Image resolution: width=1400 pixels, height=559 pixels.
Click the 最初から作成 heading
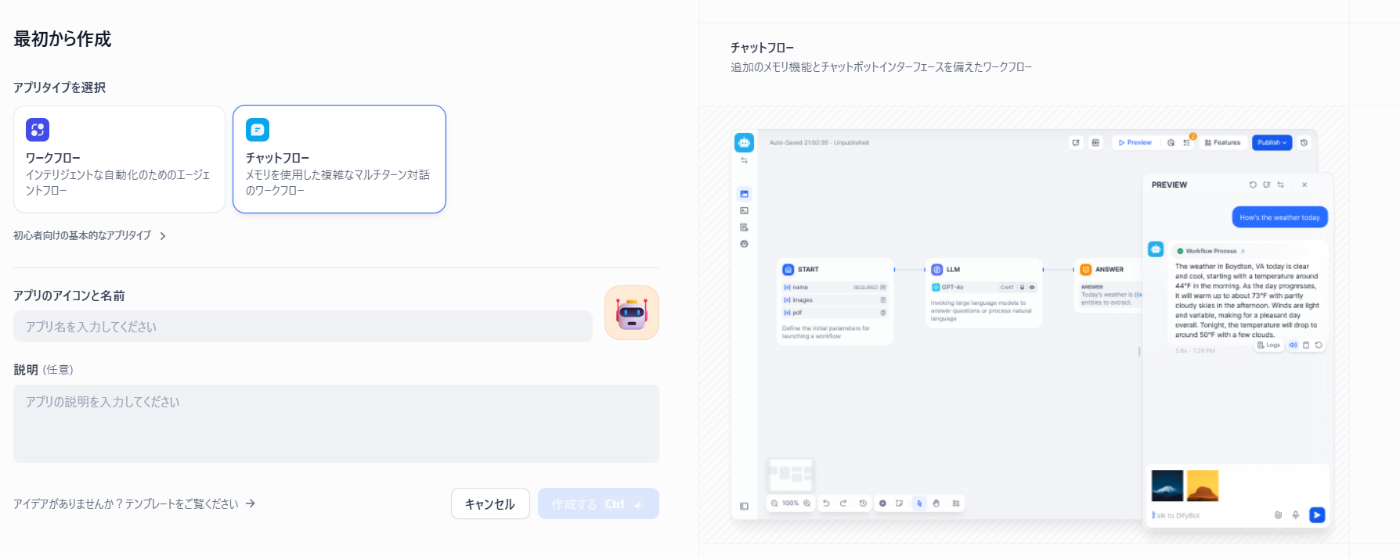tap(62, 39)
